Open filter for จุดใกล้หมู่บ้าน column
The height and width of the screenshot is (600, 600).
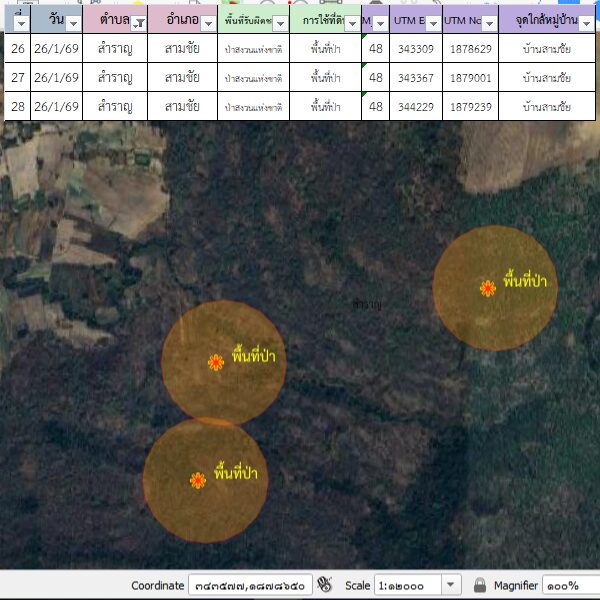coord(585,23)
